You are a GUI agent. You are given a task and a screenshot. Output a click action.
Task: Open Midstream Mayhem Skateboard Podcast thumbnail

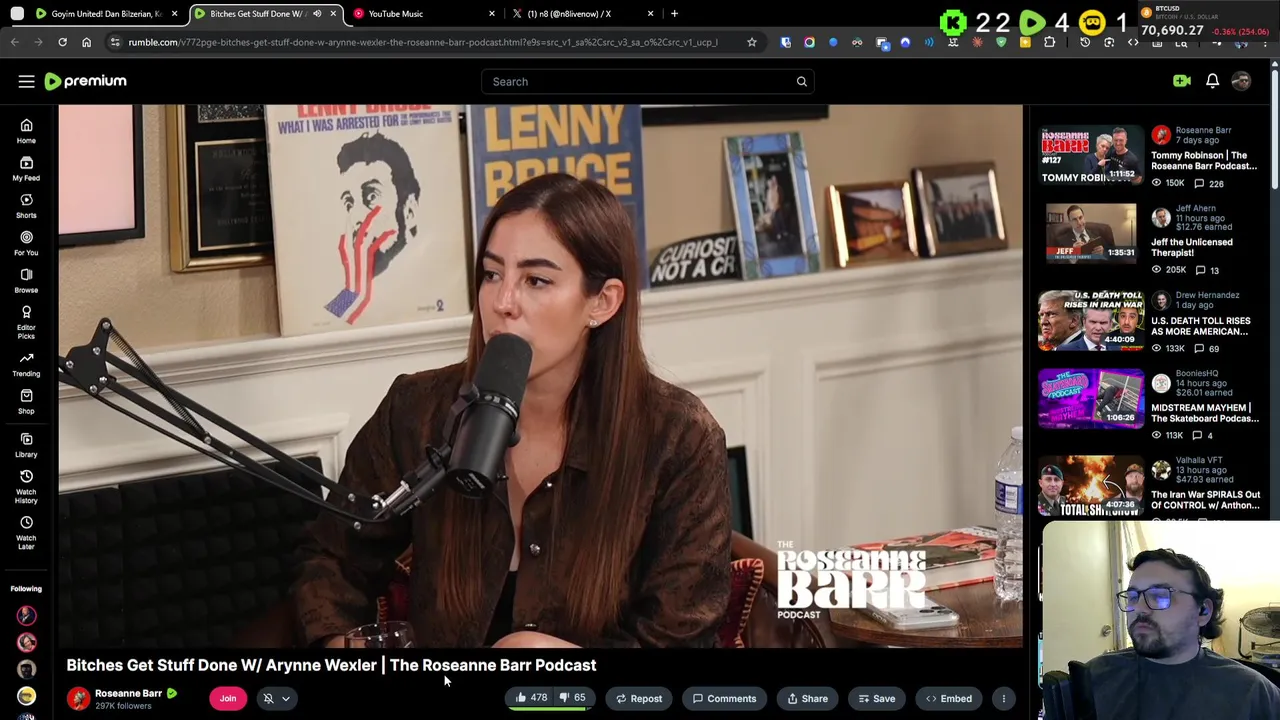click(1091, 398)
